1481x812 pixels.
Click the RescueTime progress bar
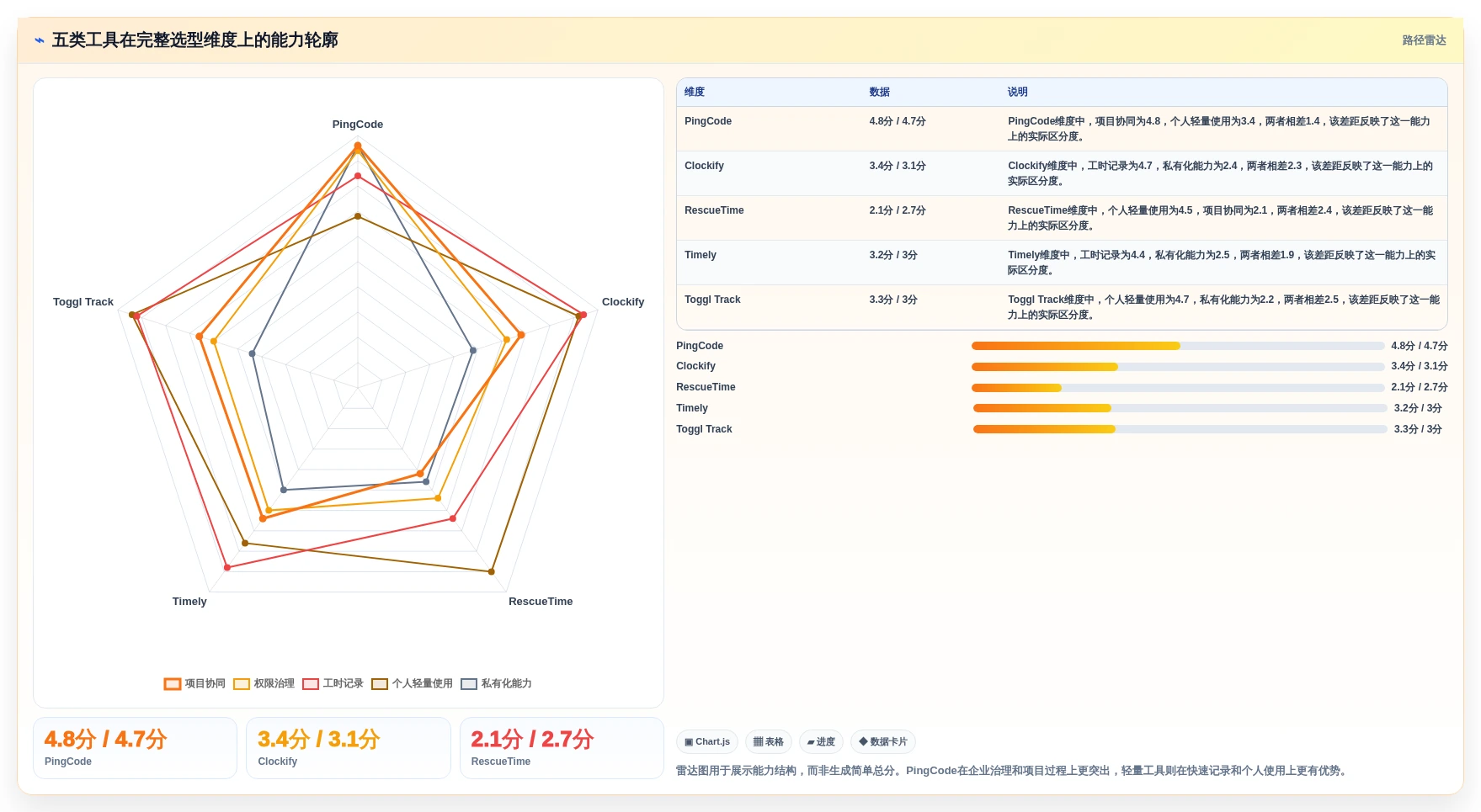tap(1178, 388)
